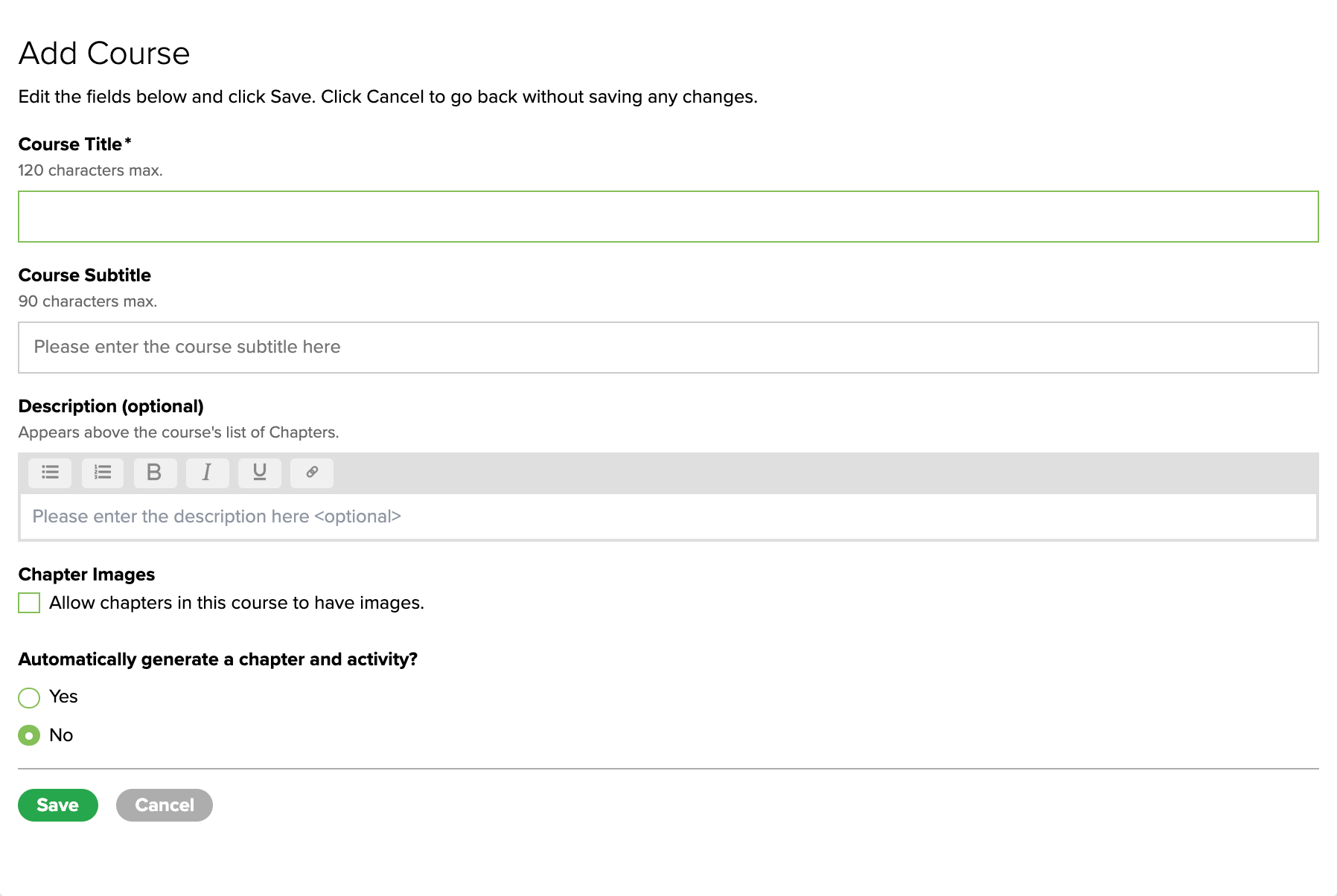The height and width of the screenshot is (896, 1337).
Task: Select the No radio button
Action: click(x=29, y=736)
